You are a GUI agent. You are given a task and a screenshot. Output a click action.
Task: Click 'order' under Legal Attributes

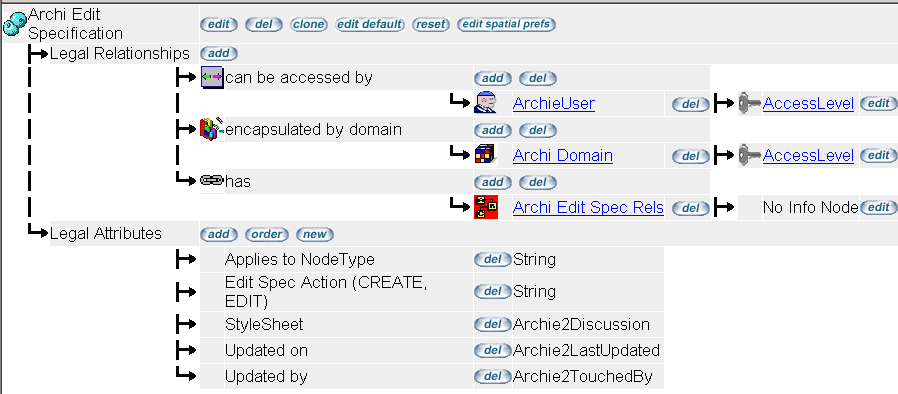point(267,234)
